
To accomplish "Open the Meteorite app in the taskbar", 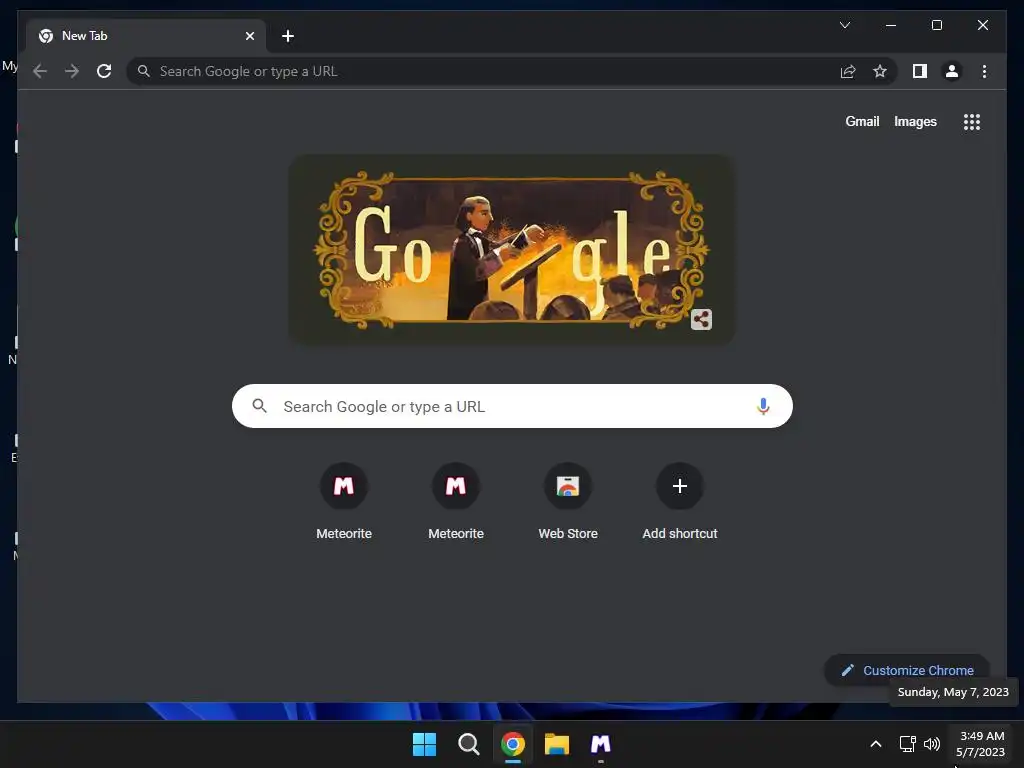I will click(601, 744).
